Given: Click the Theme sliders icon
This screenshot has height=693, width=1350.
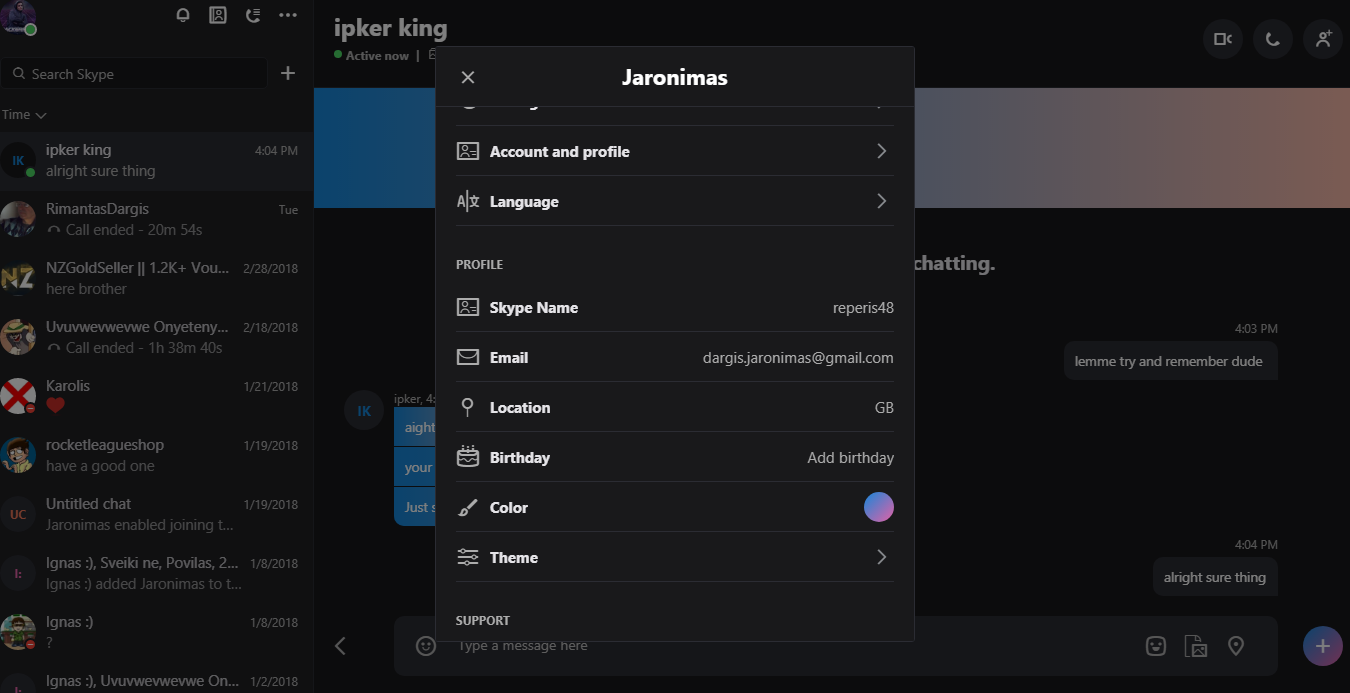Looking at the screenshot, I should [x=468, y=557].
